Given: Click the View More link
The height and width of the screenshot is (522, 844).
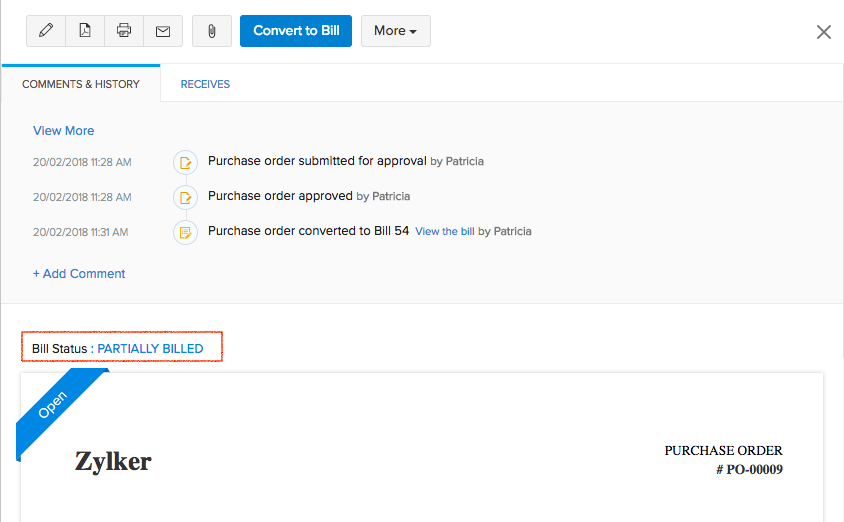Looking at the screenshot, I should click(63, 131).
